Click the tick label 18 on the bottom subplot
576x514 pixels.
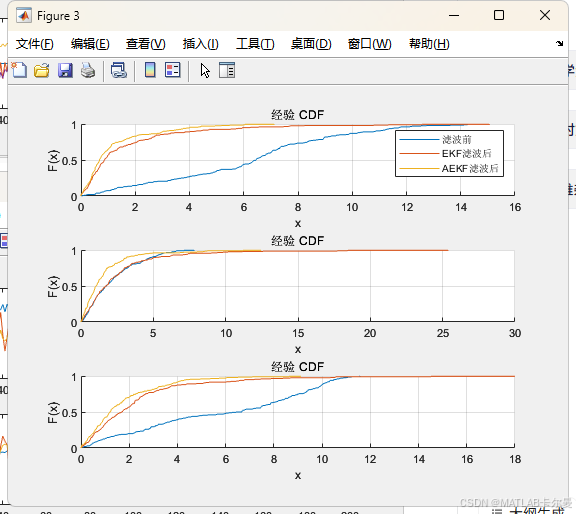click(x=515, y=459)
